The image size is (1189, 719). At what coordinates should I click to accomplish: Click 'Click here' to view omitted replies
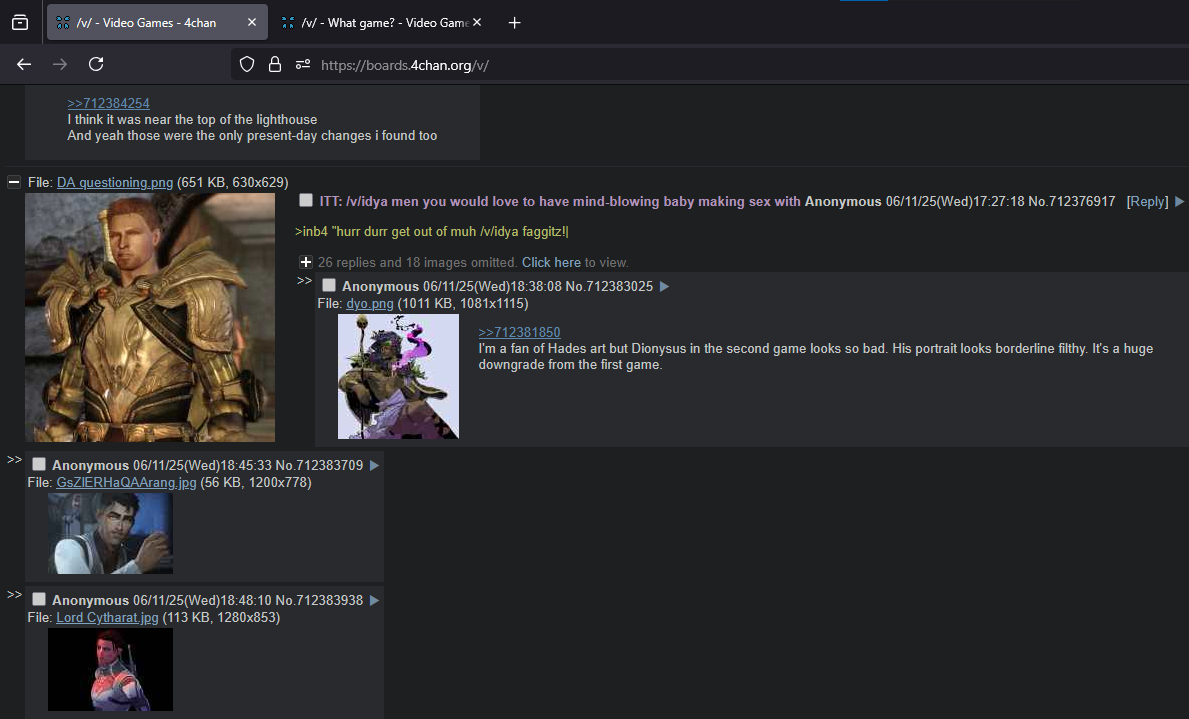[551, 262]
